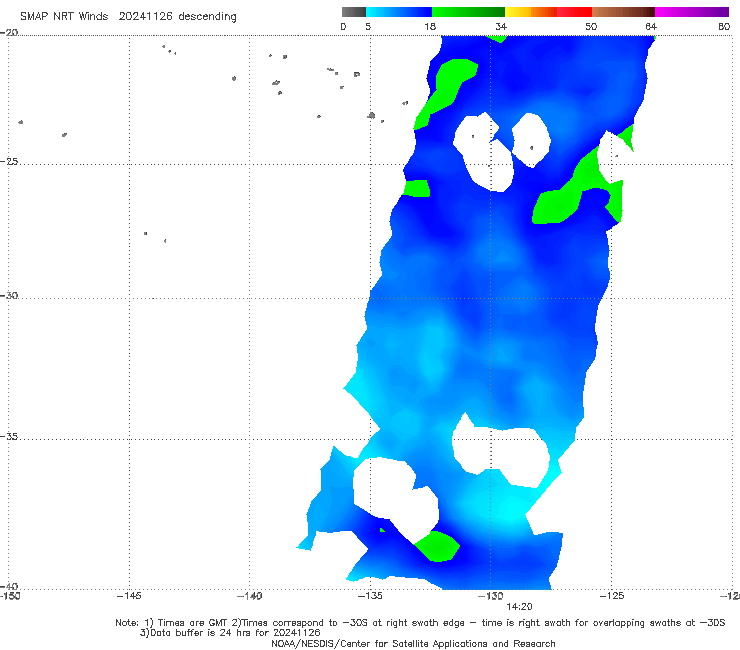Click the longitude label '-145'

129,596
